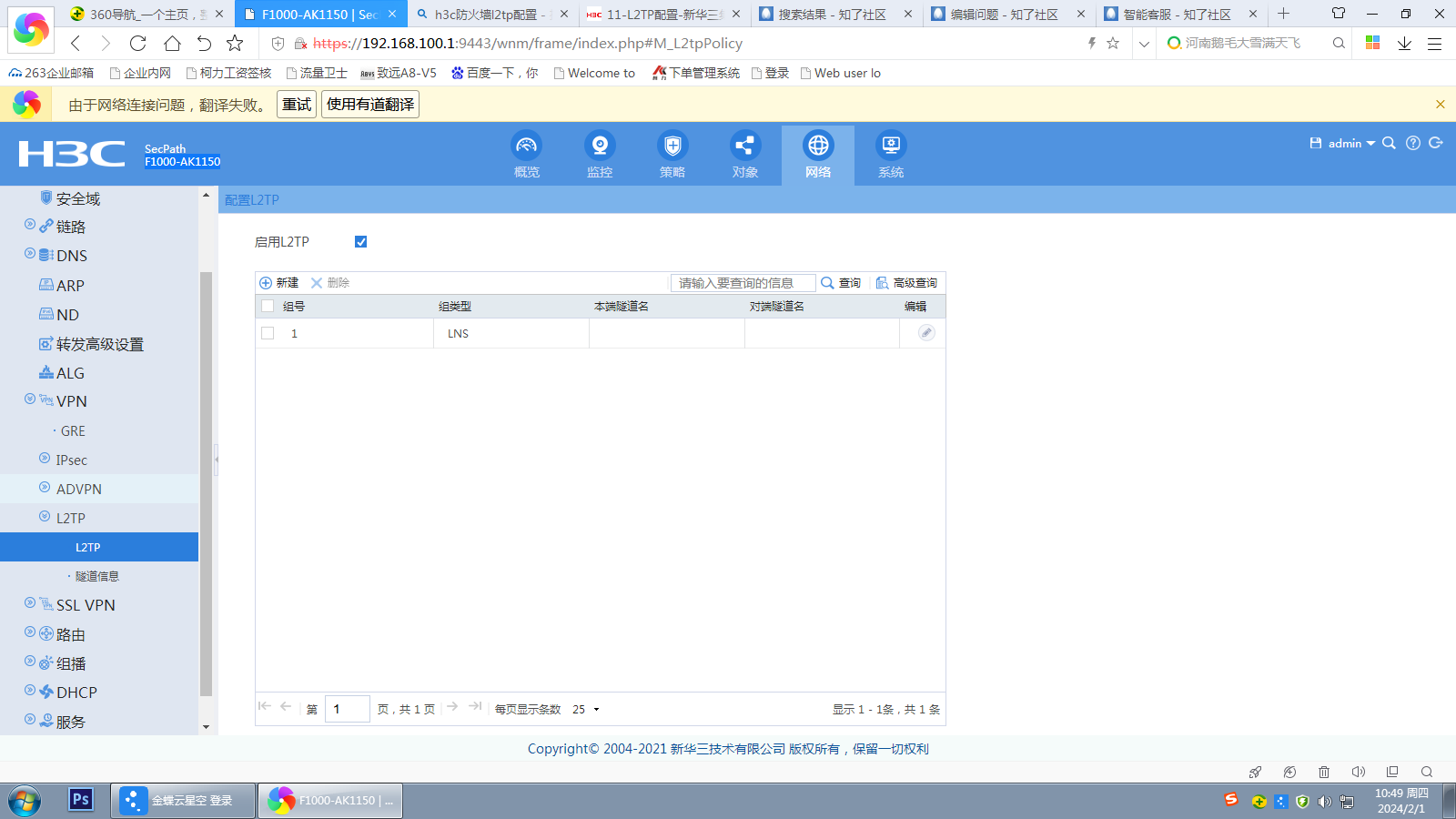The image size is (1456, 819).
Task: Click the rocket accelerator icon in the status bar
Action: click(1255, 772)
